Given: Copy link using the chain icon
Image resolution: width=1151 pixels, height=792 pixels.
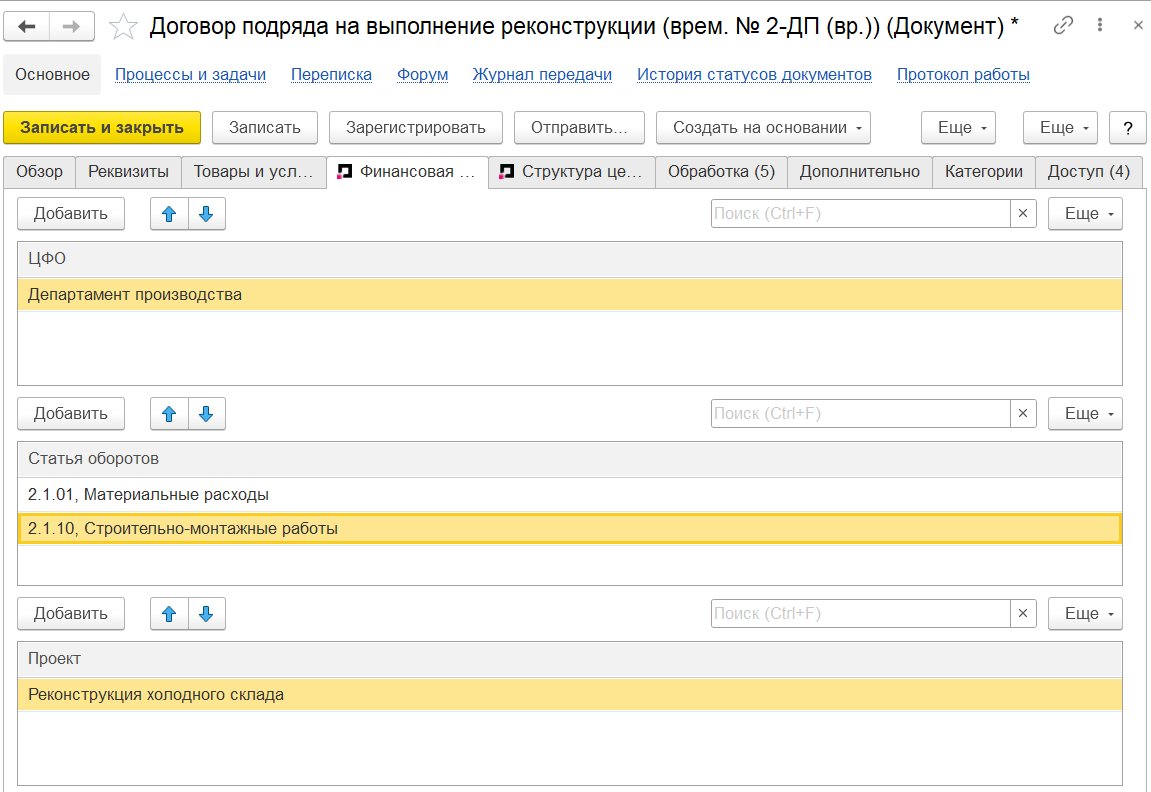Looking at the screenshot, I should click(x=1063, y=26).
